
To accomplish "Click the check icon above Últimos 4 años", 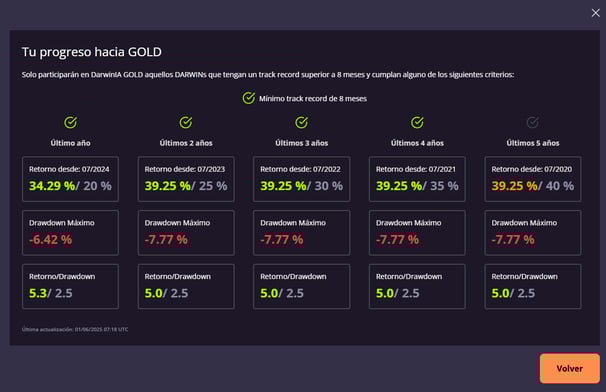I will coord(417,123).
